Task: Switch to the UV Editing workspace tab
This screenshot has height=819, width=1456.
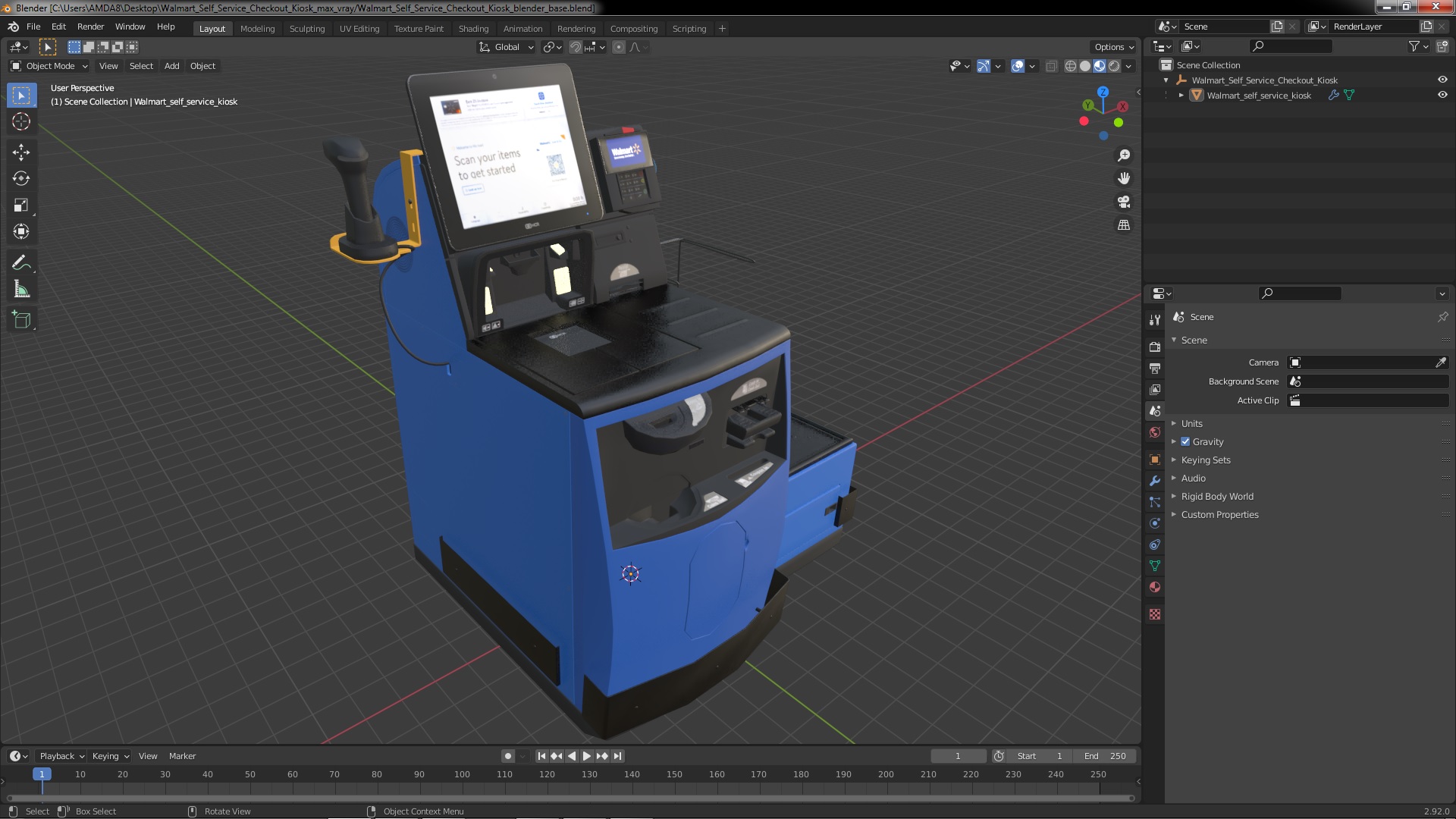Action: pos(359,29)
